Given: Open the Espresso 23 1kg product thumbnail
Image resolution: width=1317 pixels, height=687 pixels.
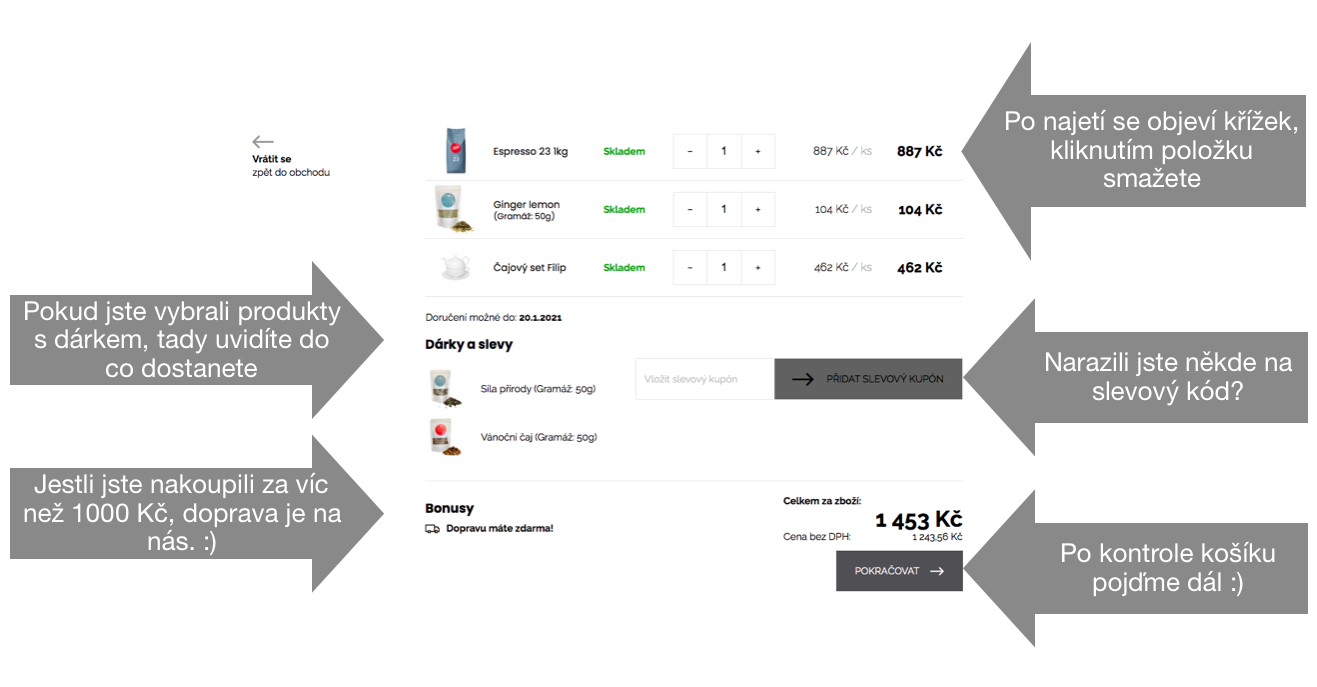Looking at the screenshot, I should (452, 151).
